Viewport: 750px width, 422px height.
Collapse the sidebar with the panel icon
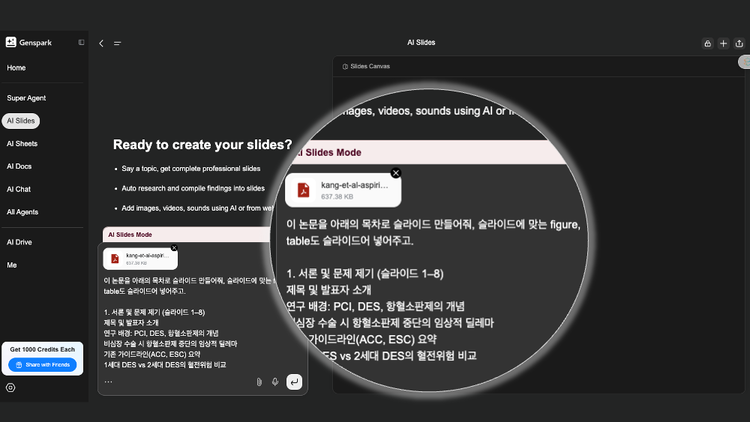pos(81,42)
